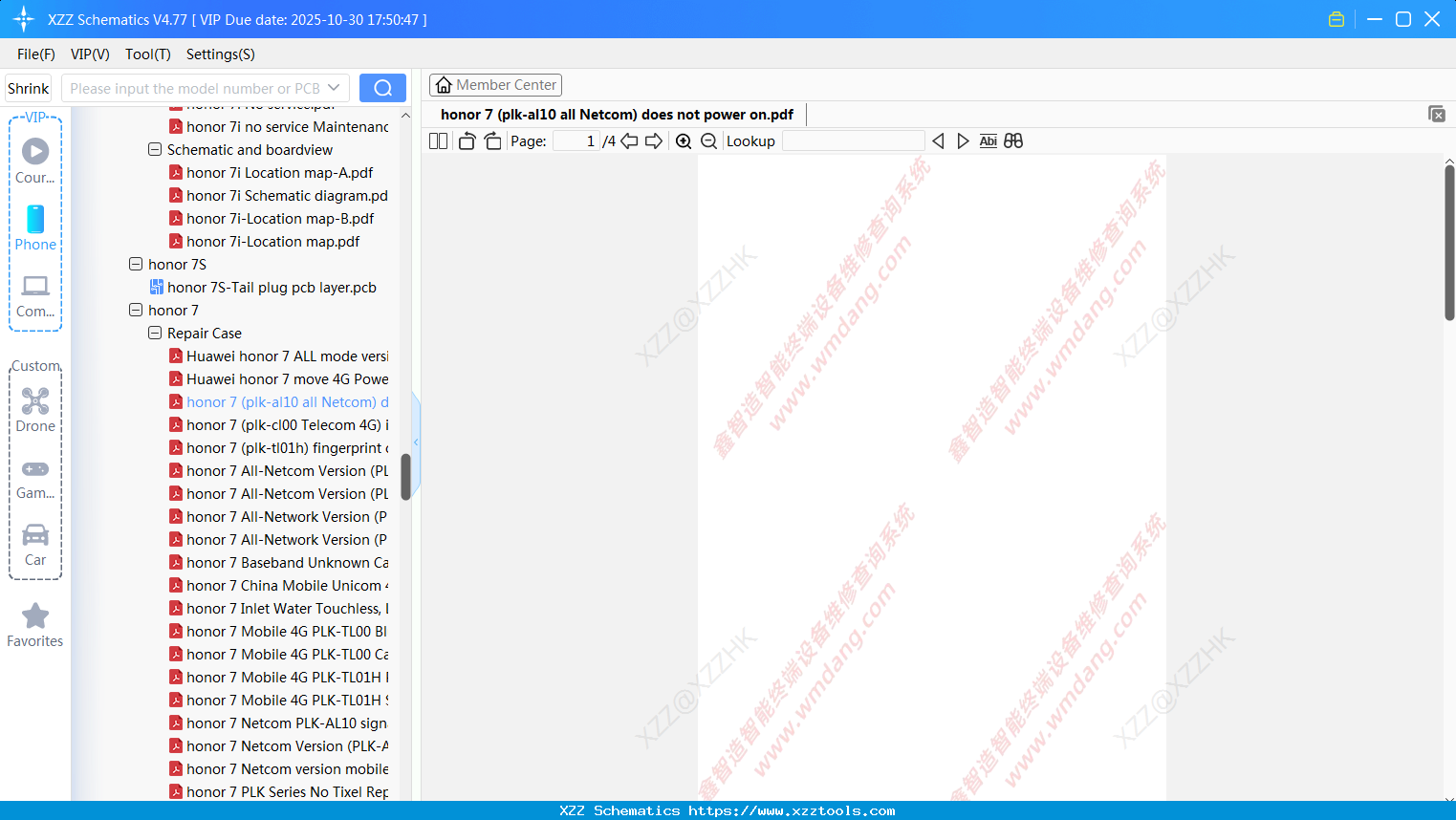The image size is (1456, 820).
Task: Click the PDF viewer vertical scrollbar thumb
Action: tap(1449, 242)
